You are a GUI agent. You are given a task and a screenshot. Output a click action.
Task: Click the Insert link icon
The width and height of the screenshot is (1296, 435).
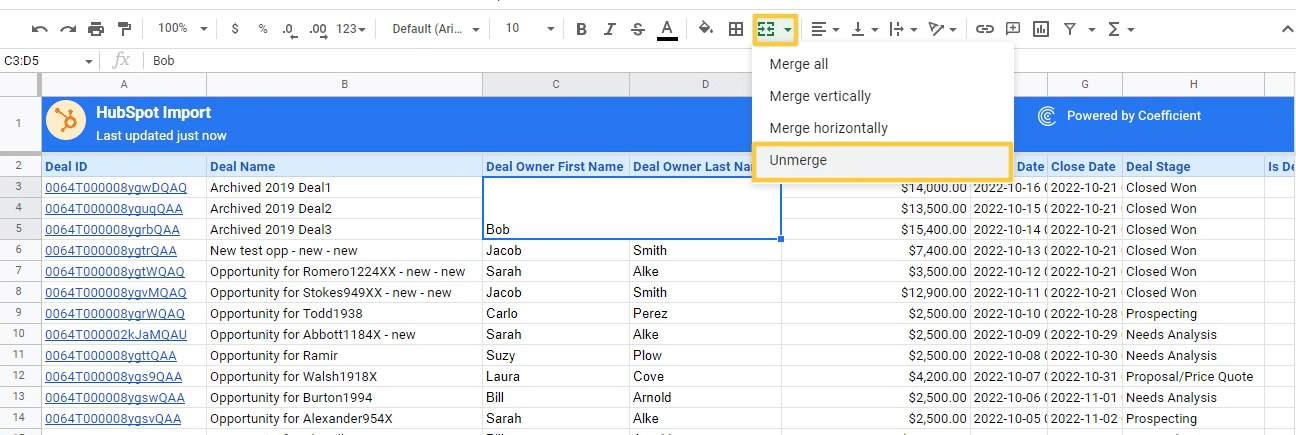pos(985,29)
